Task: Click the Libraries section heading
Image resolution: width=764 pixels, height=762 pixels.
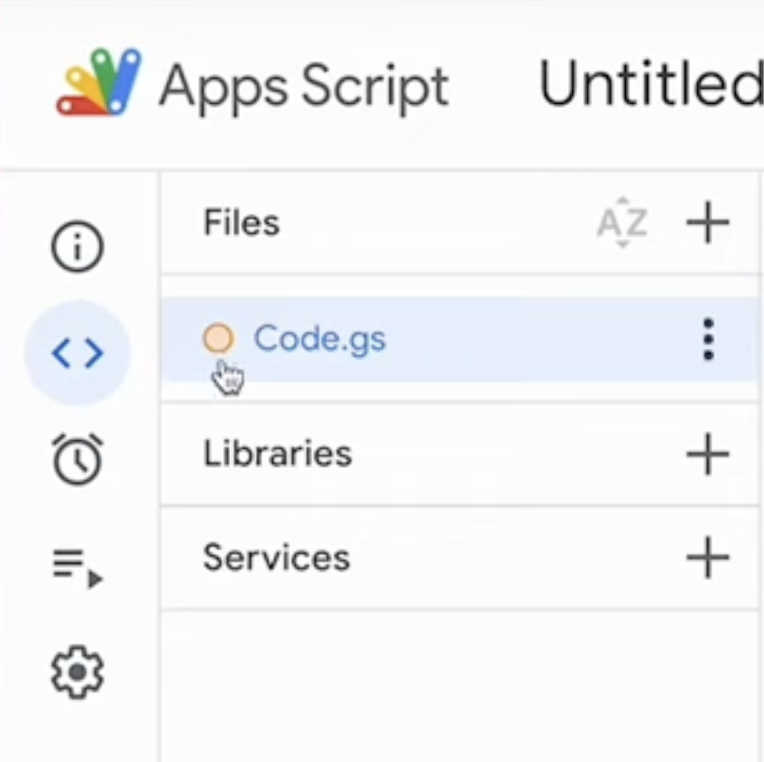Action: click(277, 454)
